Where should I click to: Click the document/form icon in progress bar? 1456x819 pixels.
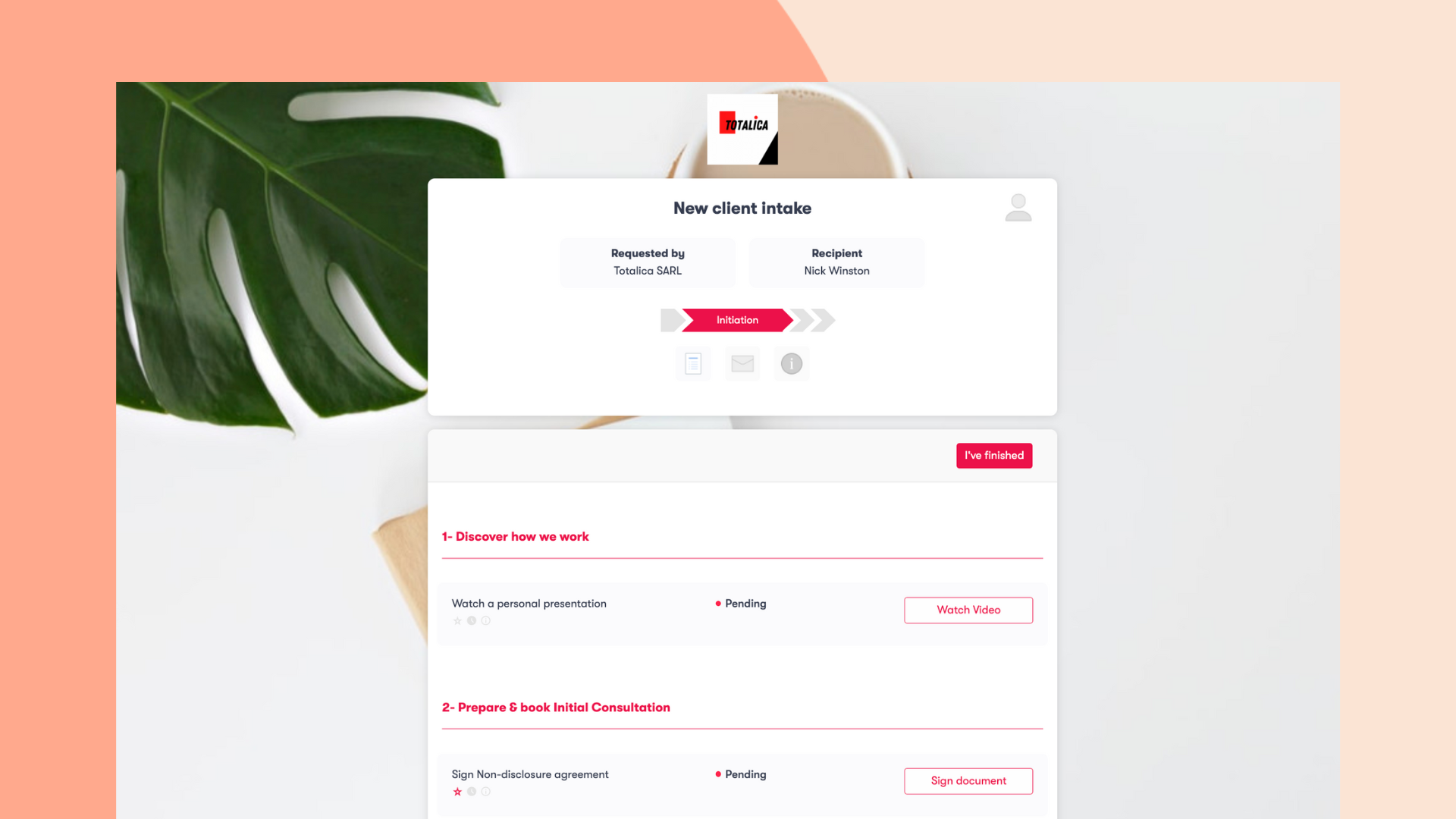(694, 364)
